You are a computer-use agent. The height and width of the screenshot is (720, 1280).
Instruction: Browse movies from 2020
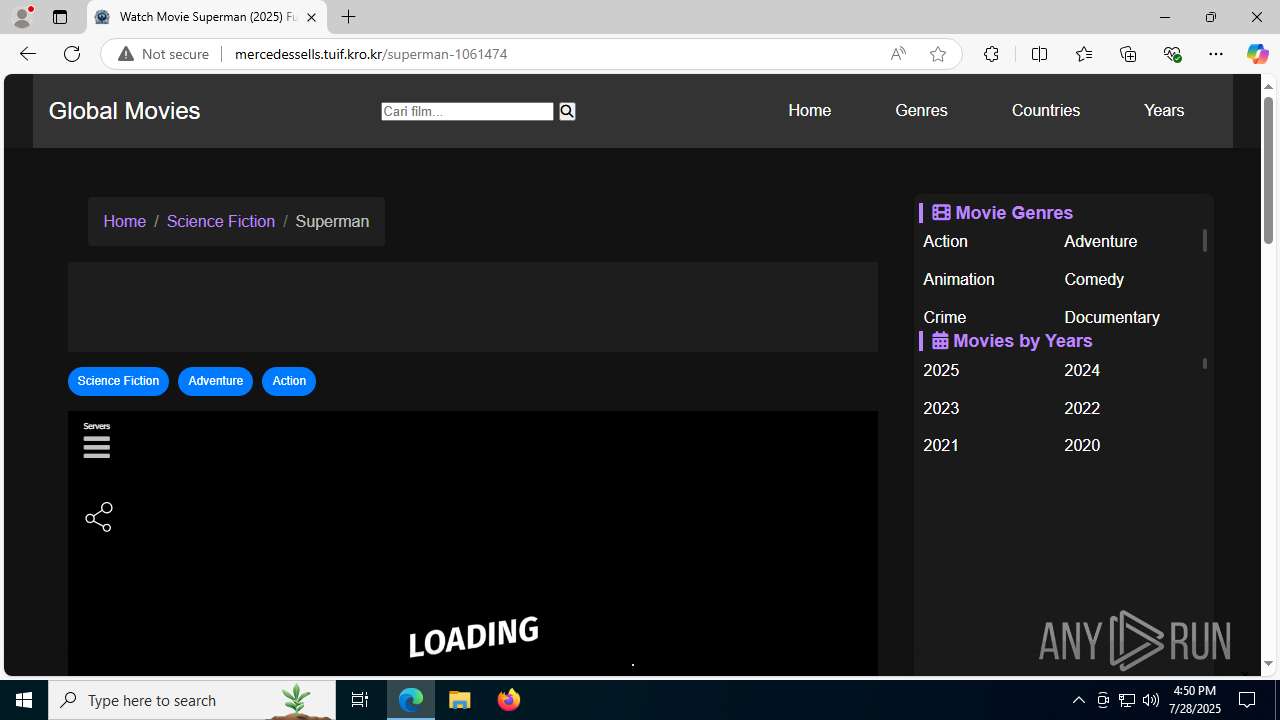coord(1082,445)
